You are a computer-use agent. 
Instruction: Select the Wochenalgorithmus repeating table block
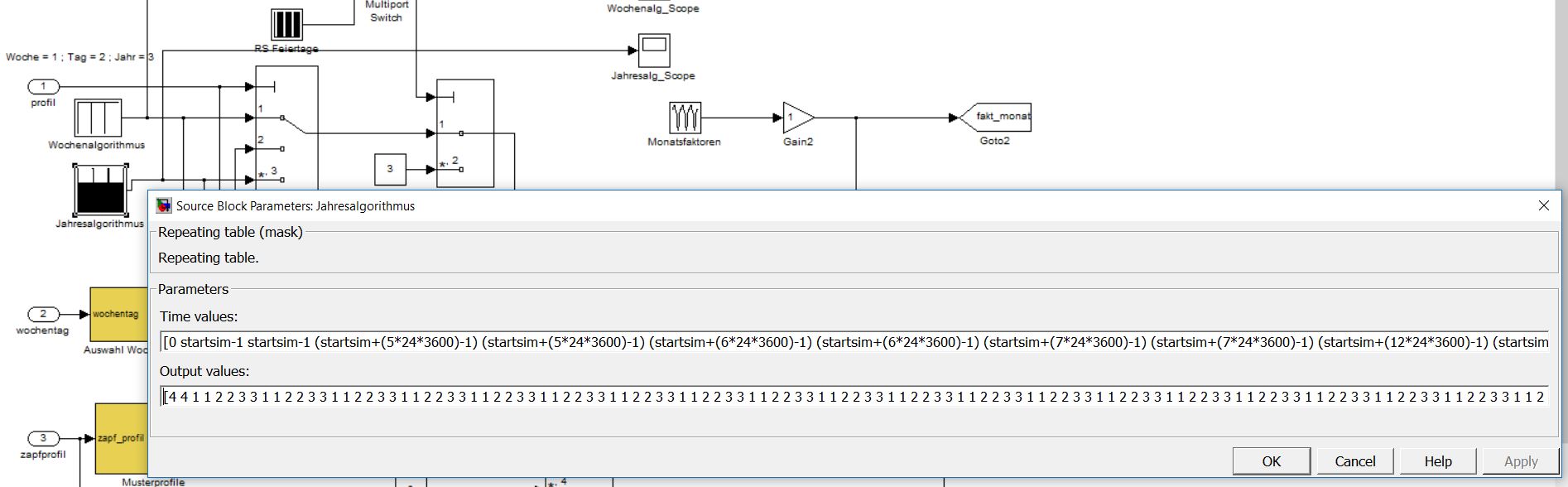pos(98,118)
